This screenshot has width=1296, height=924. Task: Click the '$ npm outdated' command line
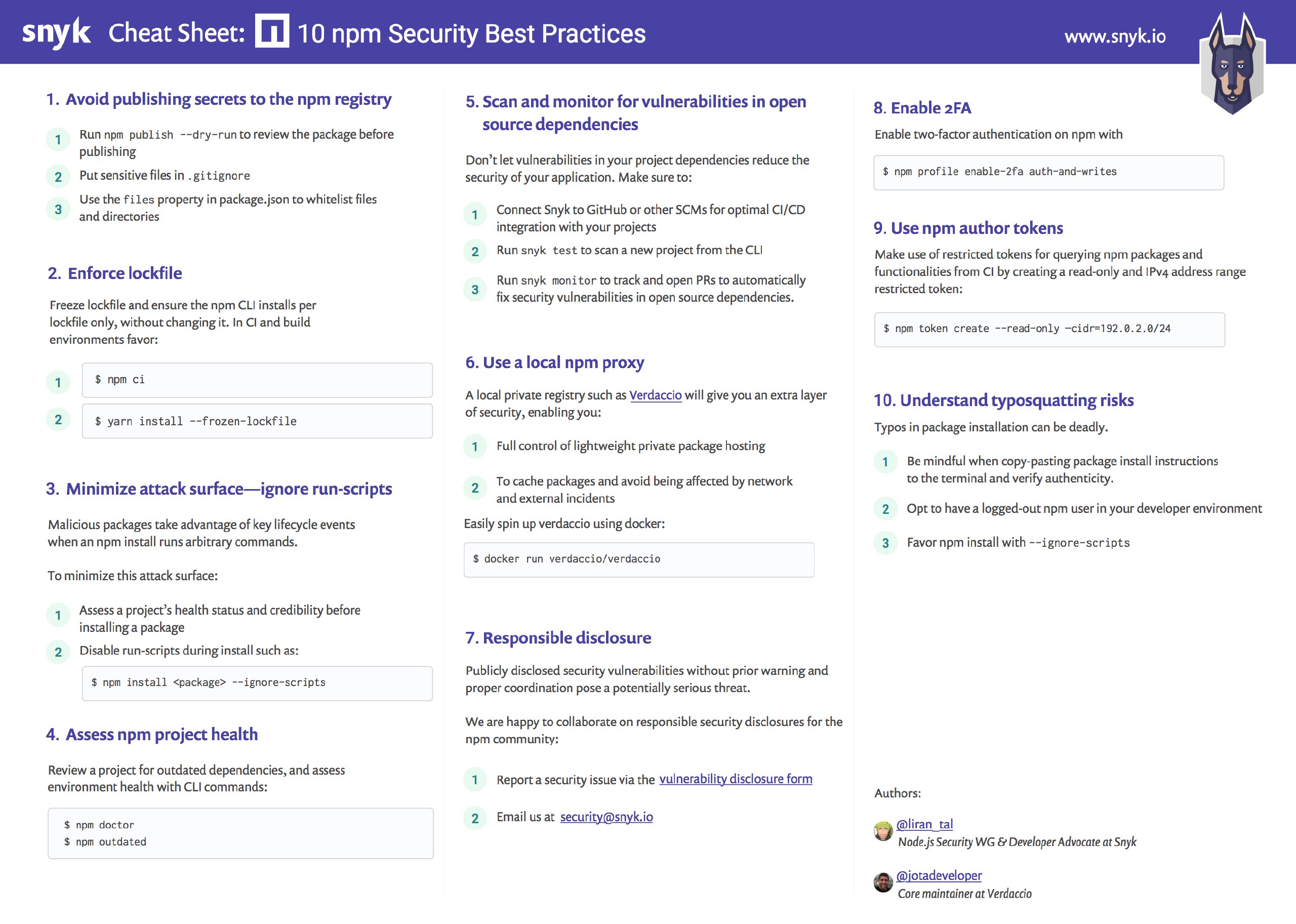coord(105,842)
